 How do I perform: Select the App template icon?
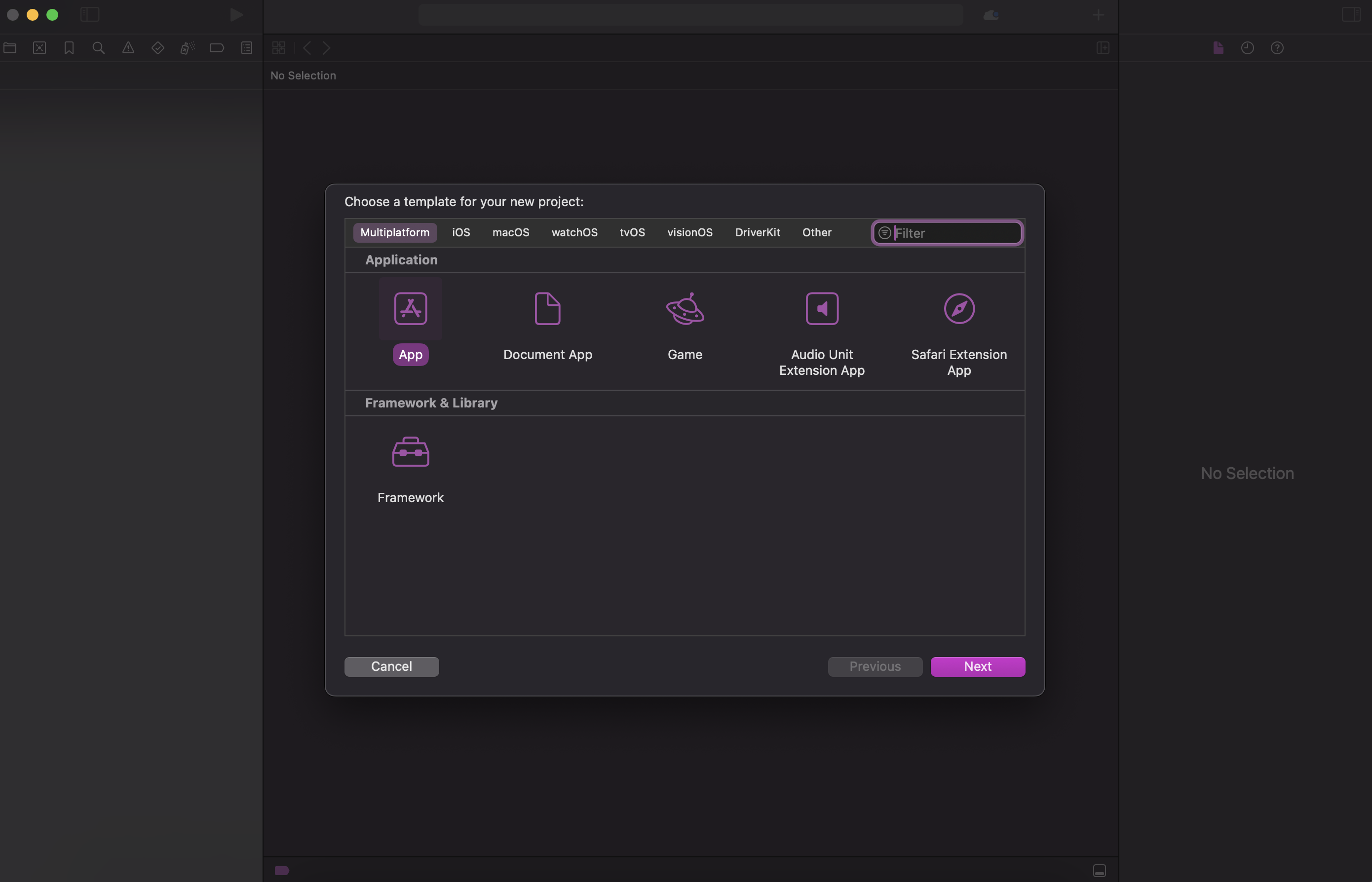click(x=411, y=308)
